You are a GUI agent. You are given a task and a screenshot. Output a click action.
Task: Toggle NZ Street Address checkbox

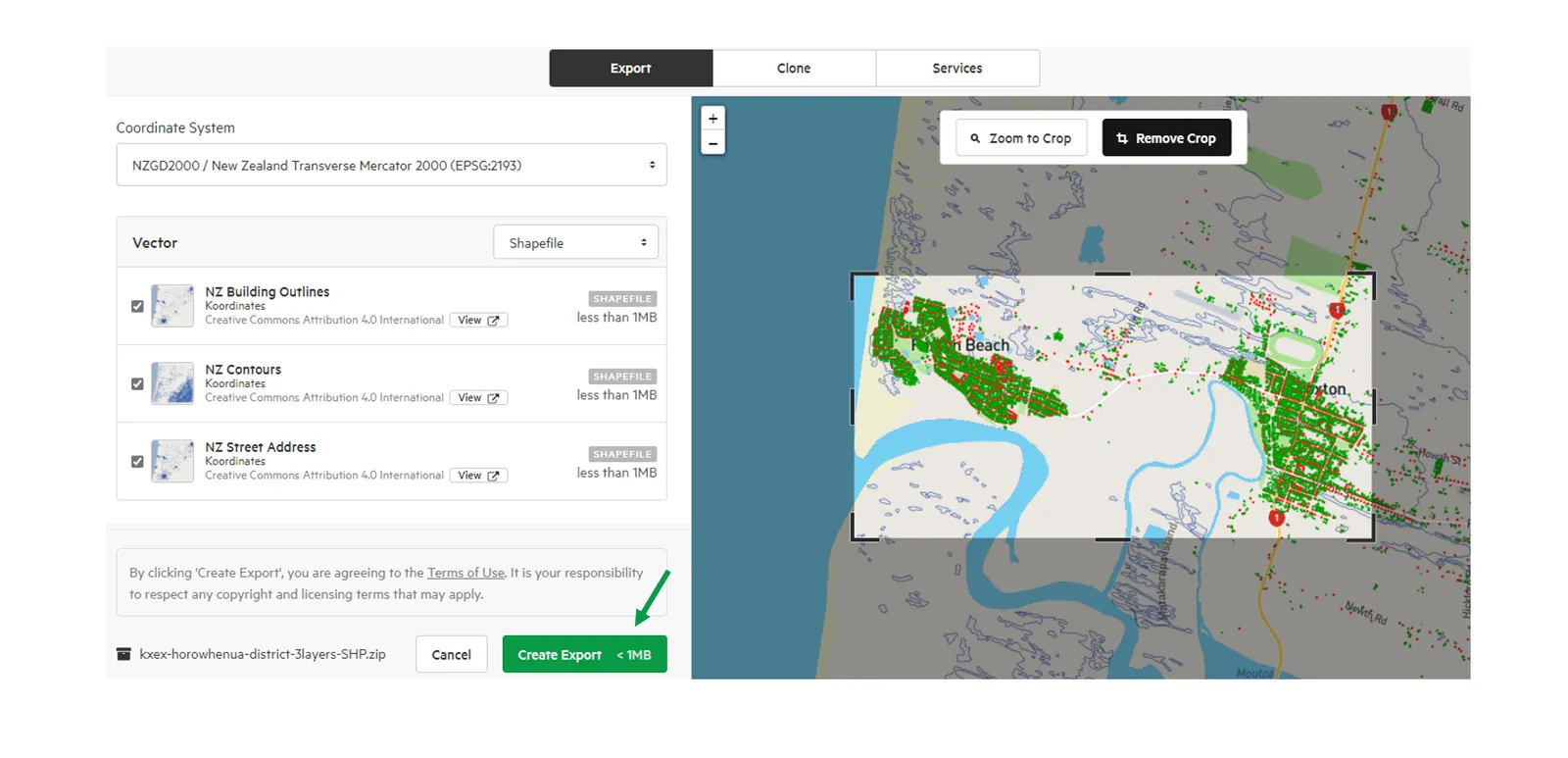pyautogui.click(x=137, y=461)
